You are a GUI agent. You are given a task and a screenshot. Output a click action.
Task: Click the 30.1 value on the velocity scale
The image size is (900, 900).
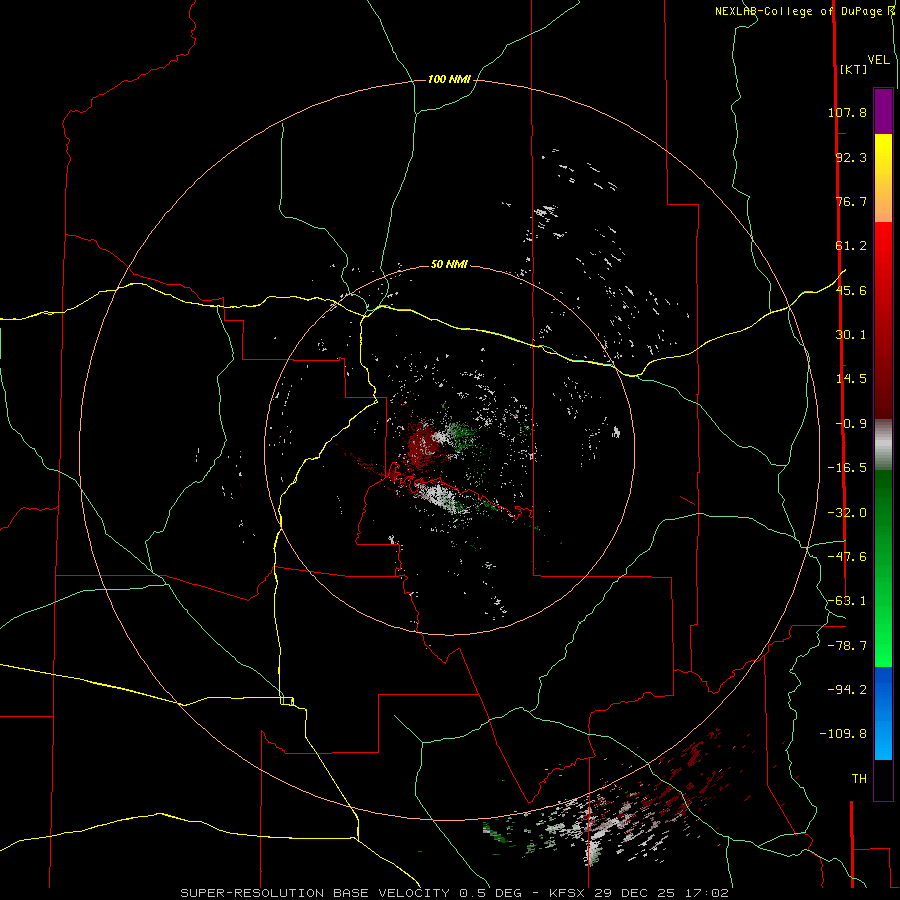851,335
